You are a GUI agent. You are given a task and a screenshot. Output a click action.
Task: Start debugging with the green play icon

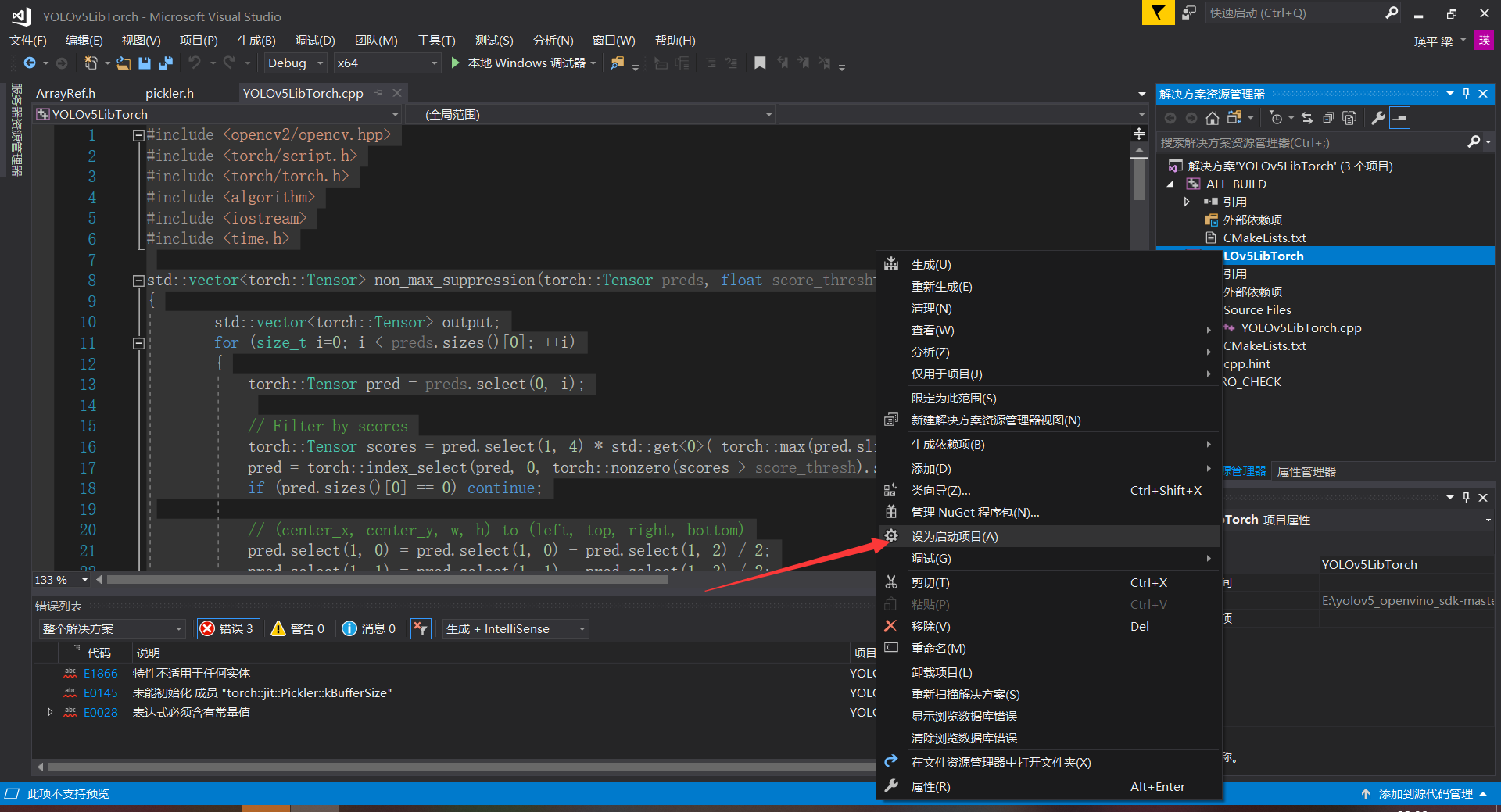456,63
